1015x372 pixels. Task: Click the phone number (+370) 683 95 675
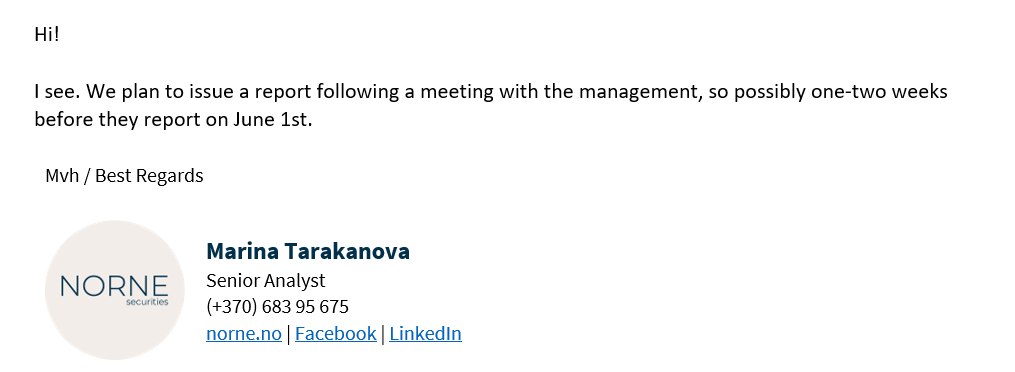click(x=277, y=307)
